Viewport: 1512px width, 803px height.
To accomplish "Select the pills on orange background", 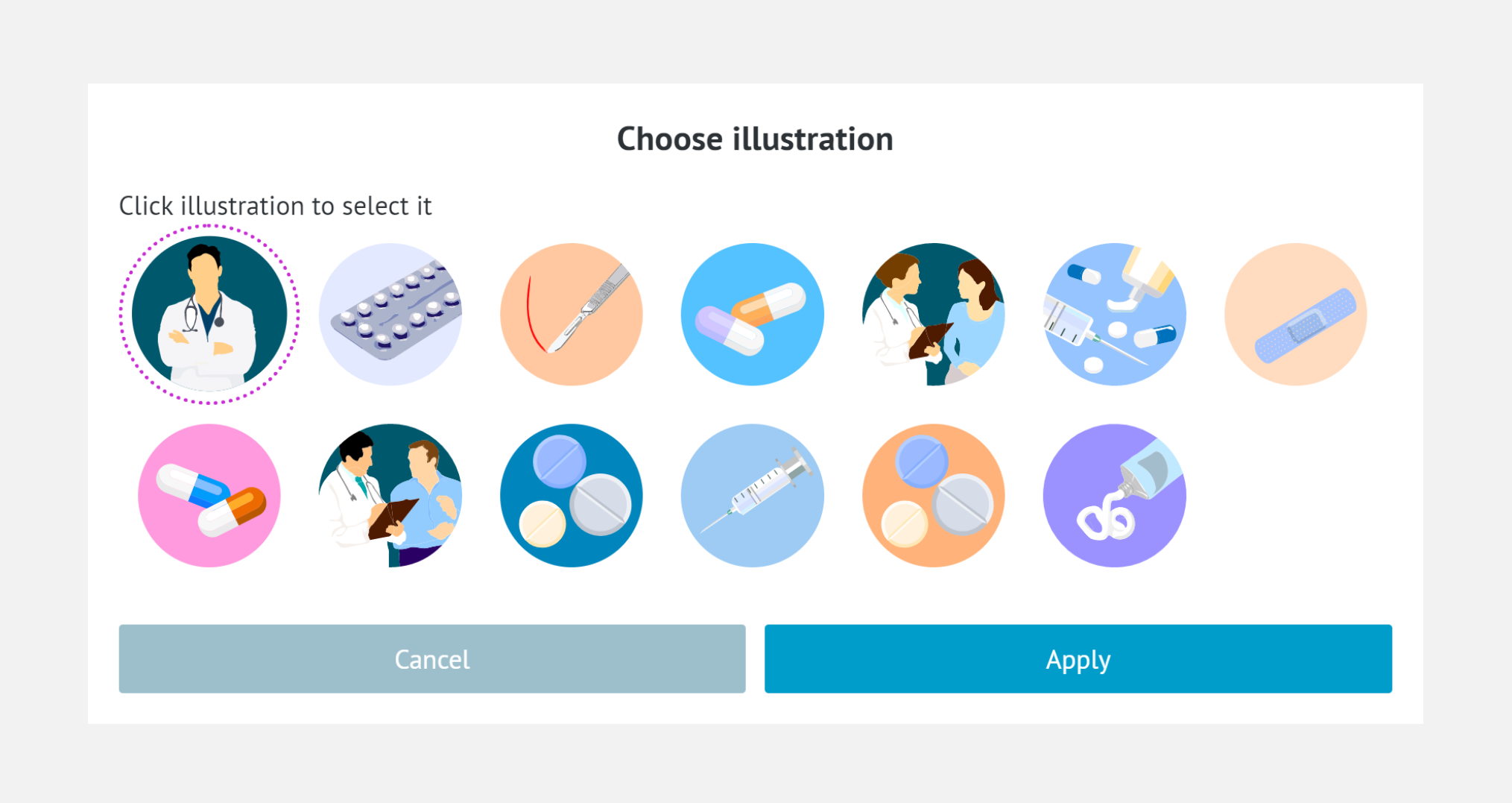I will click(933, 495).
